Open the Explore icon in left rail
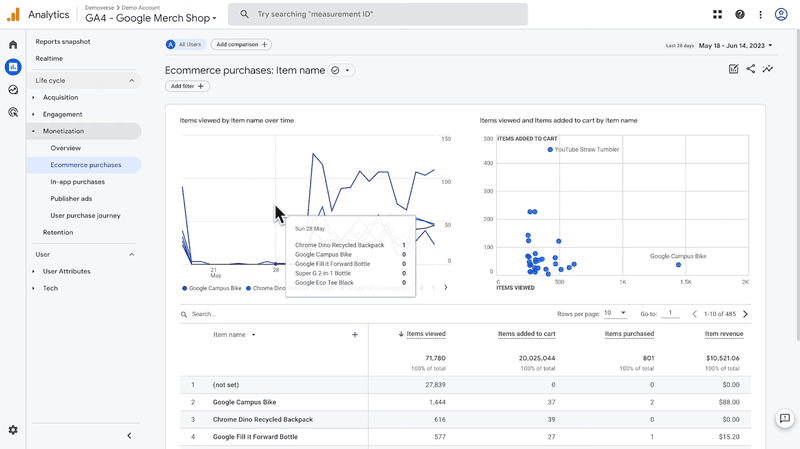 [13, 90]
